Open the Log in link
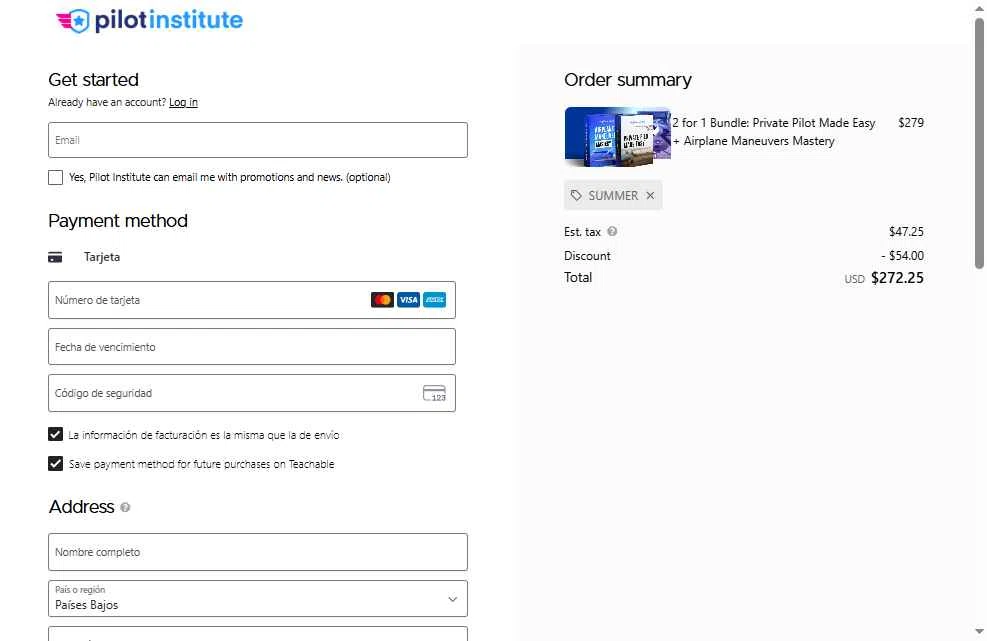This screenshot has height=641, width=987. pos(183,102)
